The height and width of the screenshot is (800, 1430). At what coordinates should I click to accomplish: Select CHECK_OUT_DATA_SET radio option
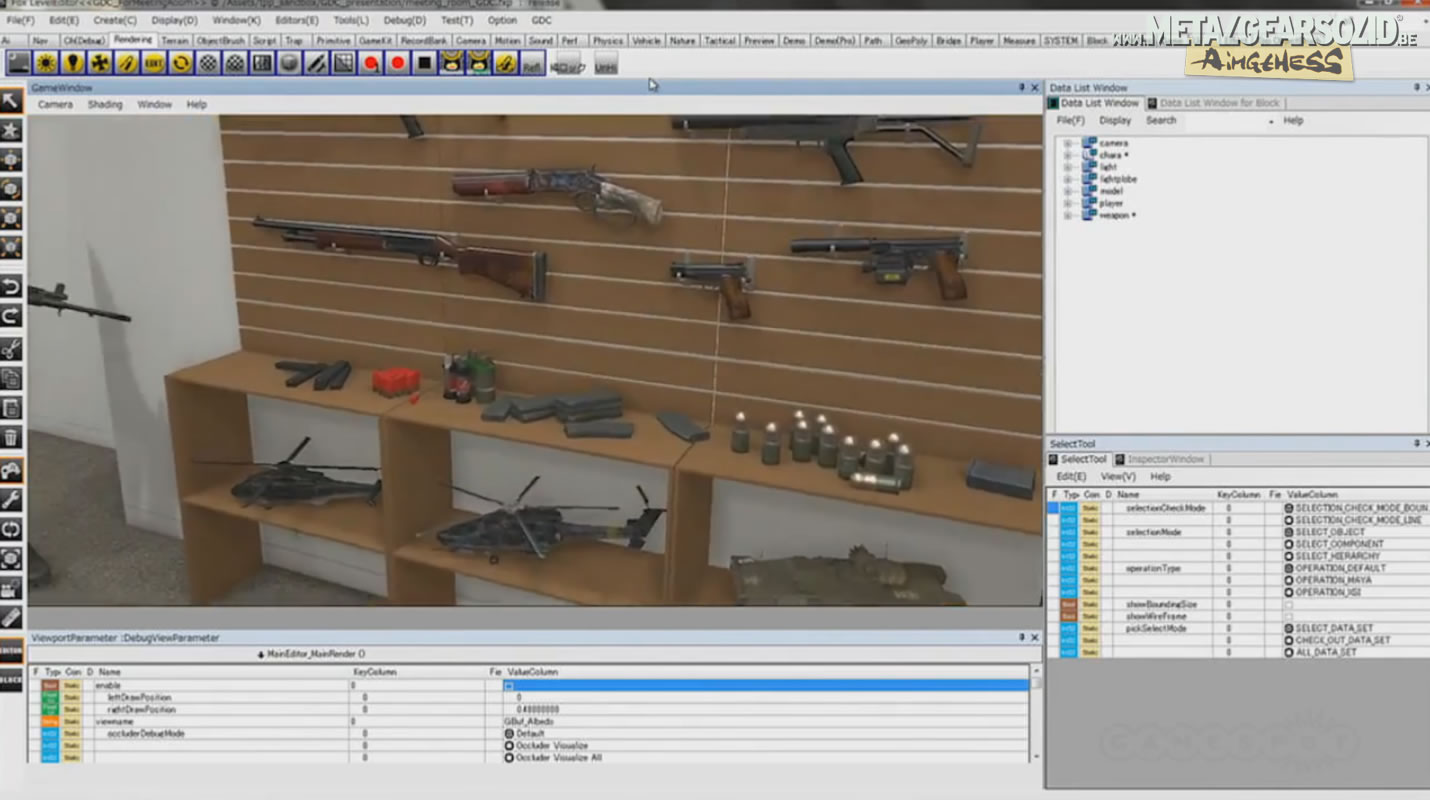coord(1289,640)
